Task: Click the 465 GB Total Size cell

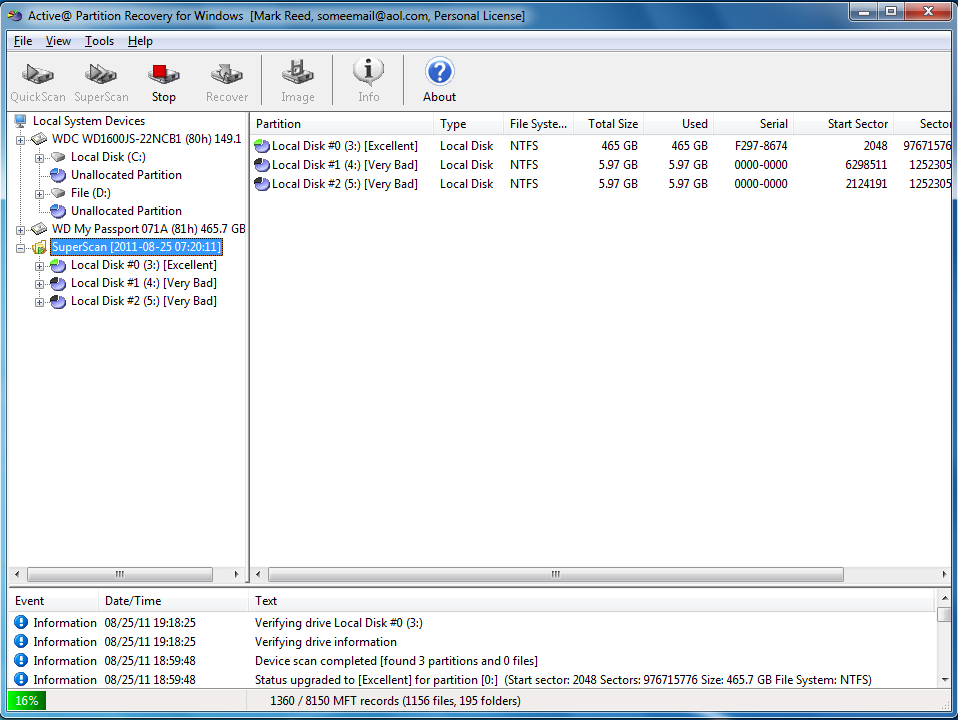Action: click(620, 146)
